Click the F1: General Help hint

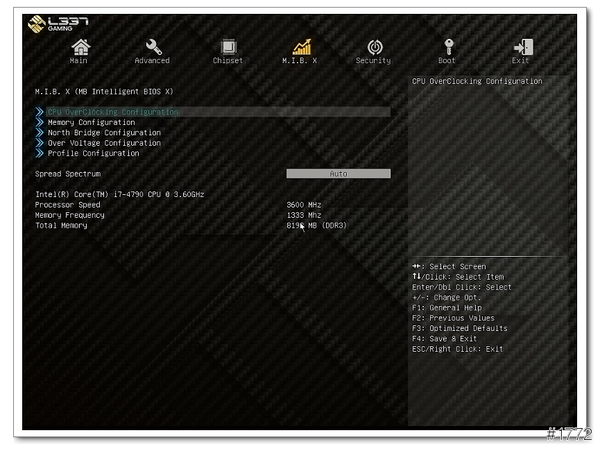pyautogui.click(x=447, y=308)
